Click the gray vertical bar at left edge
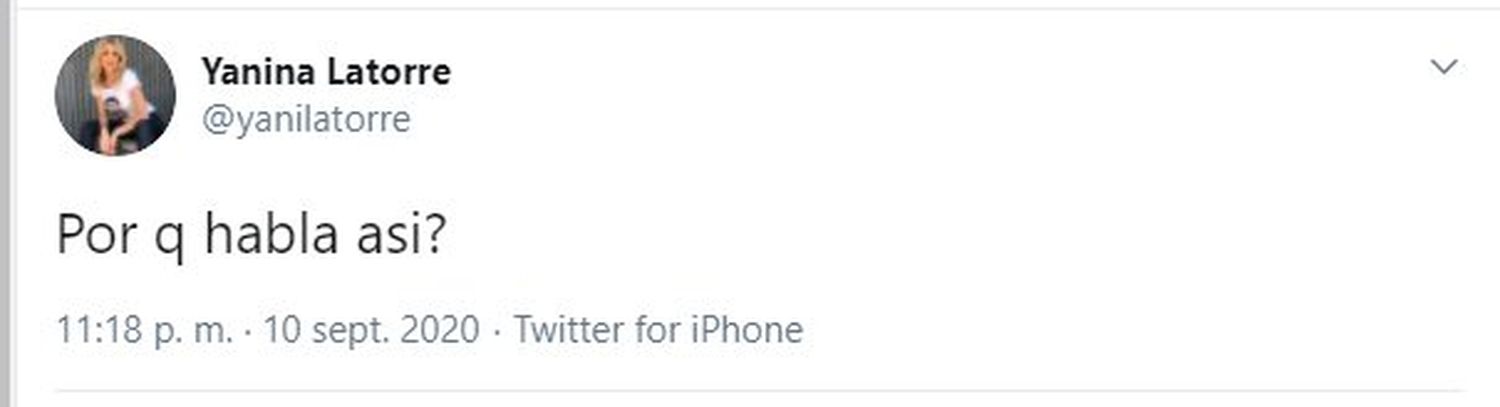 tap(5, 200)
